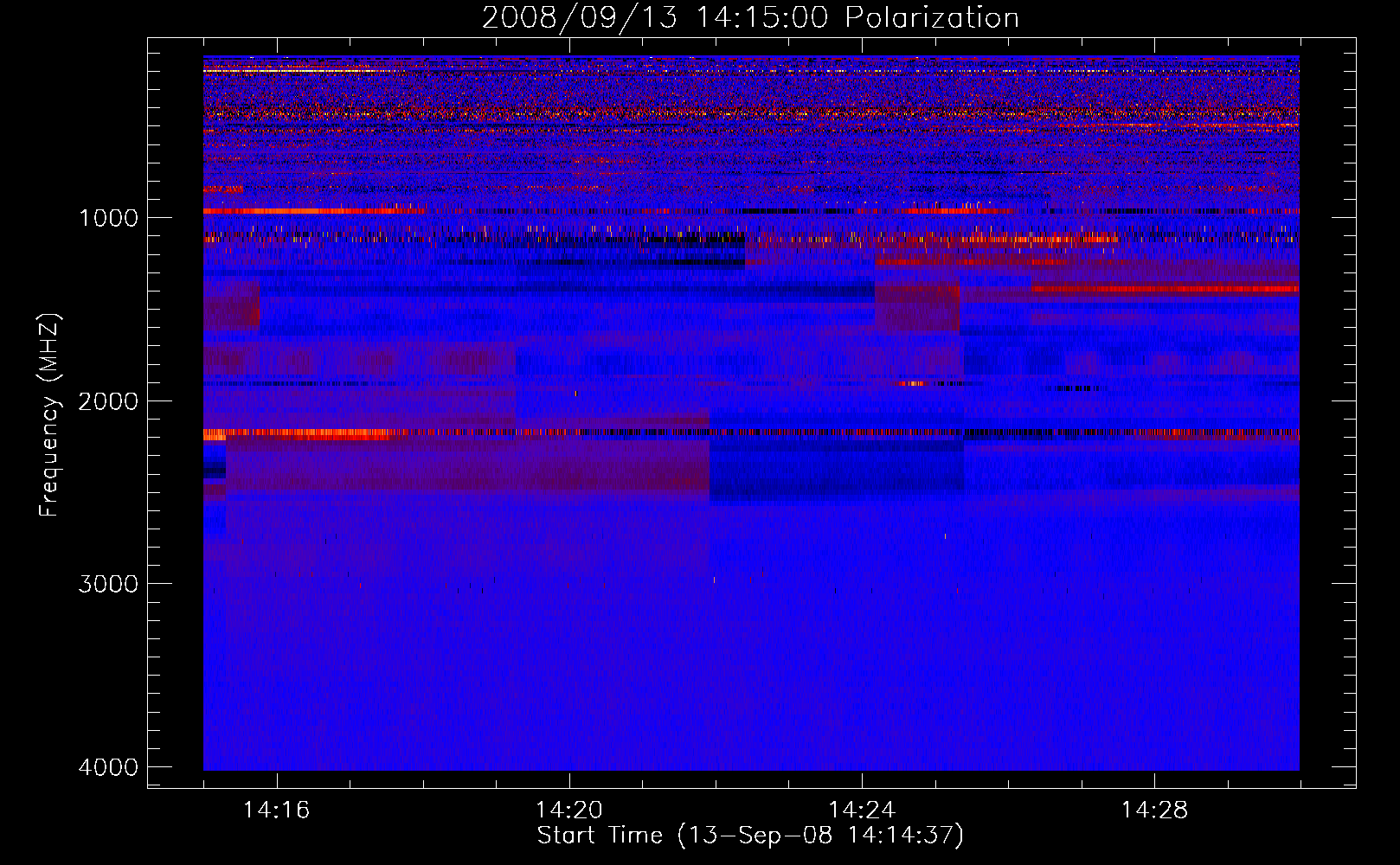Click the 14:16 time tick label
Viewport: 1400px width, 865px height.
click(x=277, y=811)
